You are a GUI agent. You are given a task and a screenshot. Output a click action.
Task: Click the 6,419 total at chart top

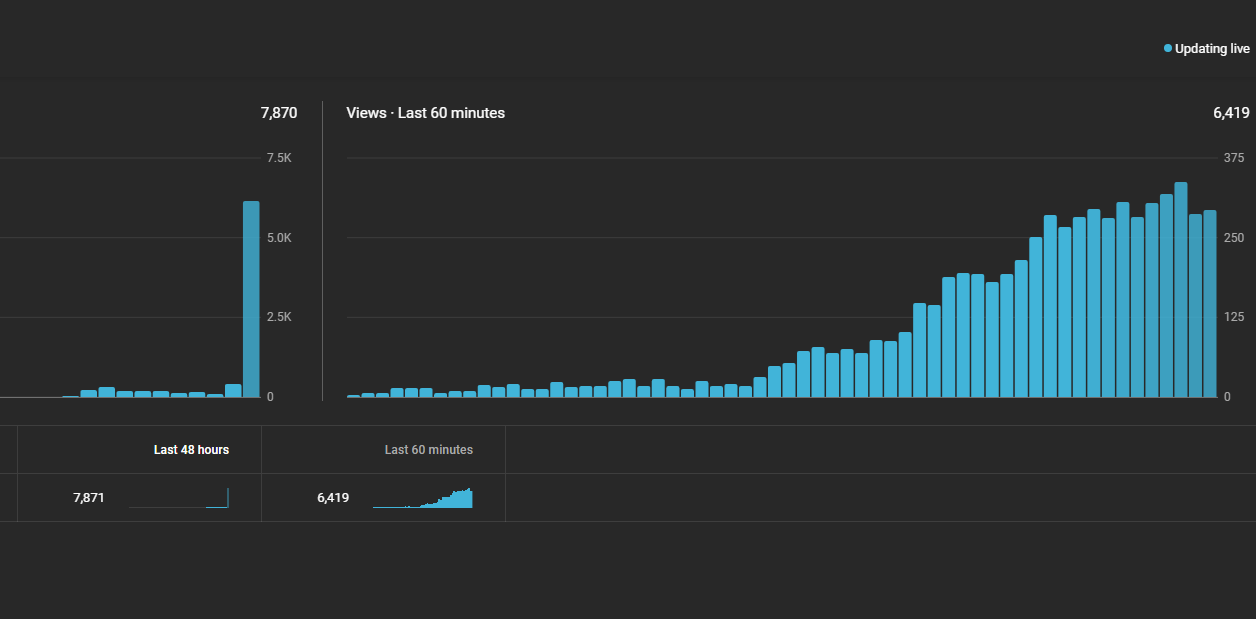[x=1231, y=113]
